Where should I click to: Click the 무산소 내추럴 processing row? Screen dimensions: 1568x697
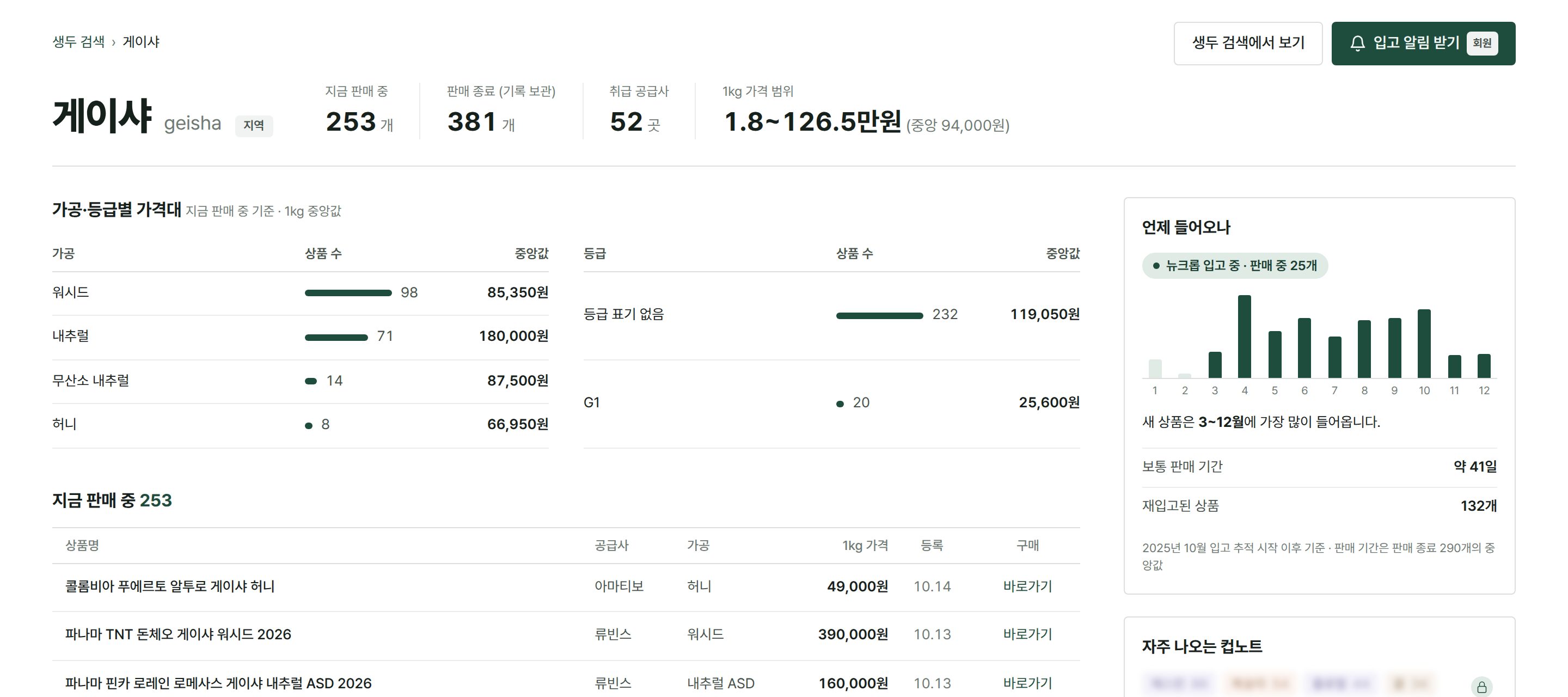pos(300,381)
